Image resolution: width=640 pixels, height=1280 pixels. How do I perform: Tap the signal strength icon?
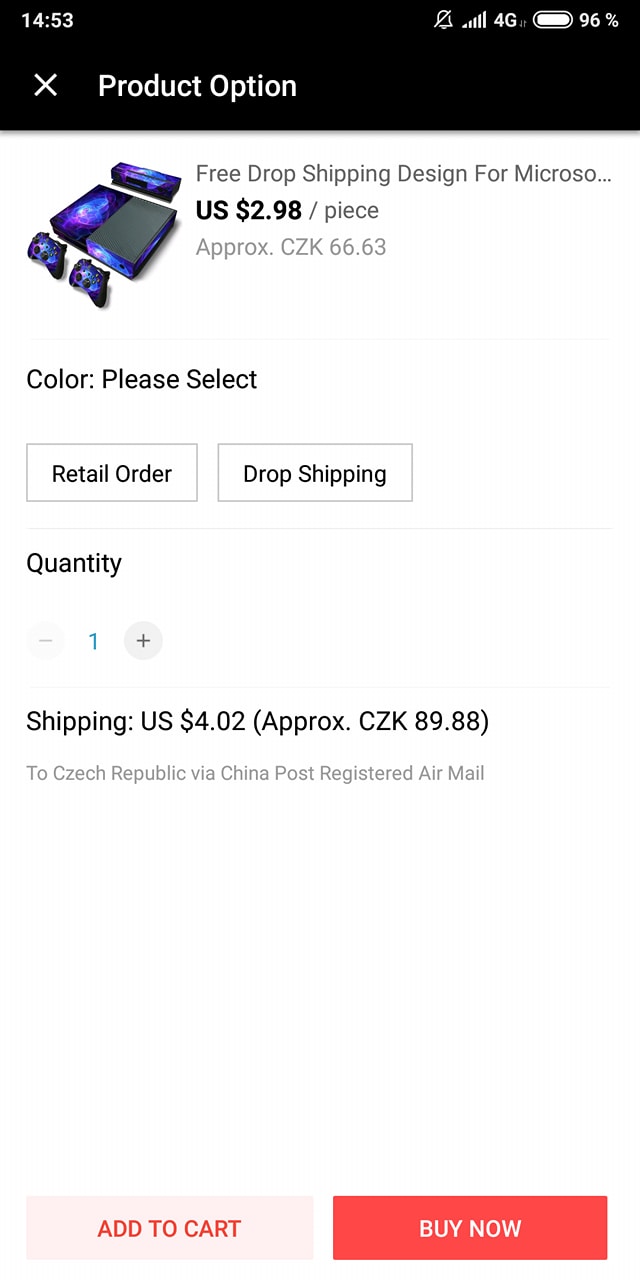(x=474, y=20)
